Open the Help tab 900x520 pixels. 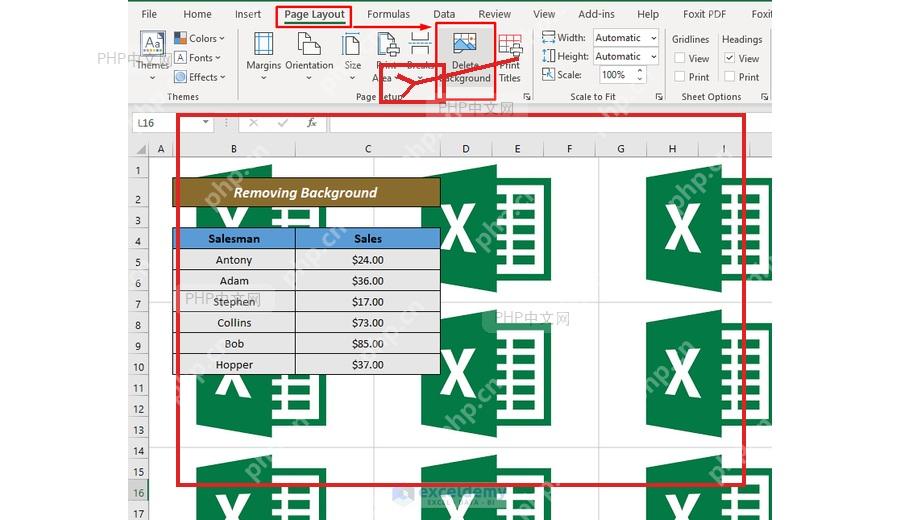click(x=647, y=14)
